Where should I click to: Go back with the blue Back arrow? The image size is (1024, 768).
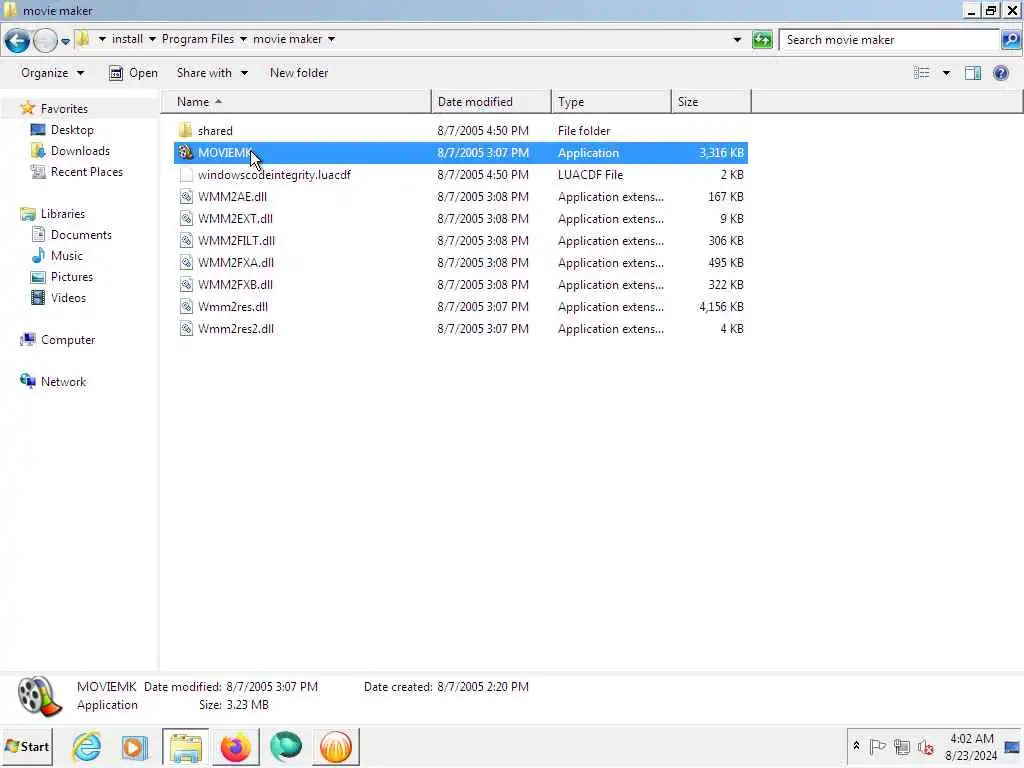click(x=17, y=40)
